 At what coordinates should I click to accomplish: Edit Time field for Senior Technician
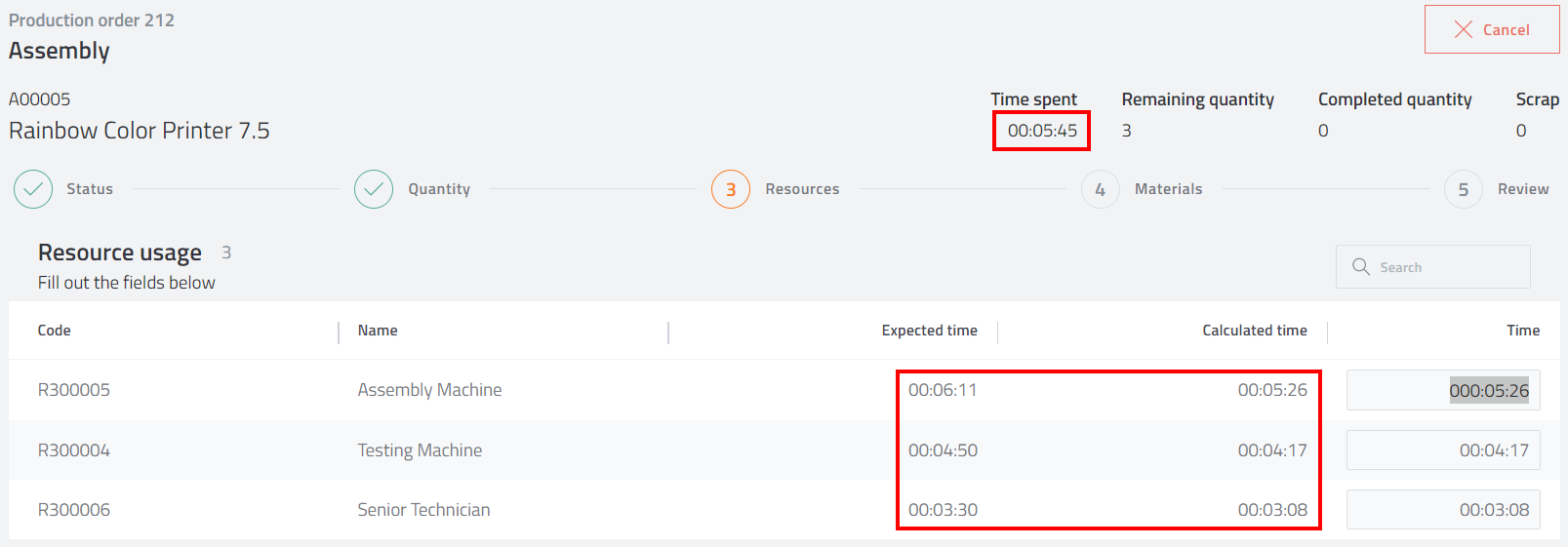pyautogui.click(x=1443, y=510)
